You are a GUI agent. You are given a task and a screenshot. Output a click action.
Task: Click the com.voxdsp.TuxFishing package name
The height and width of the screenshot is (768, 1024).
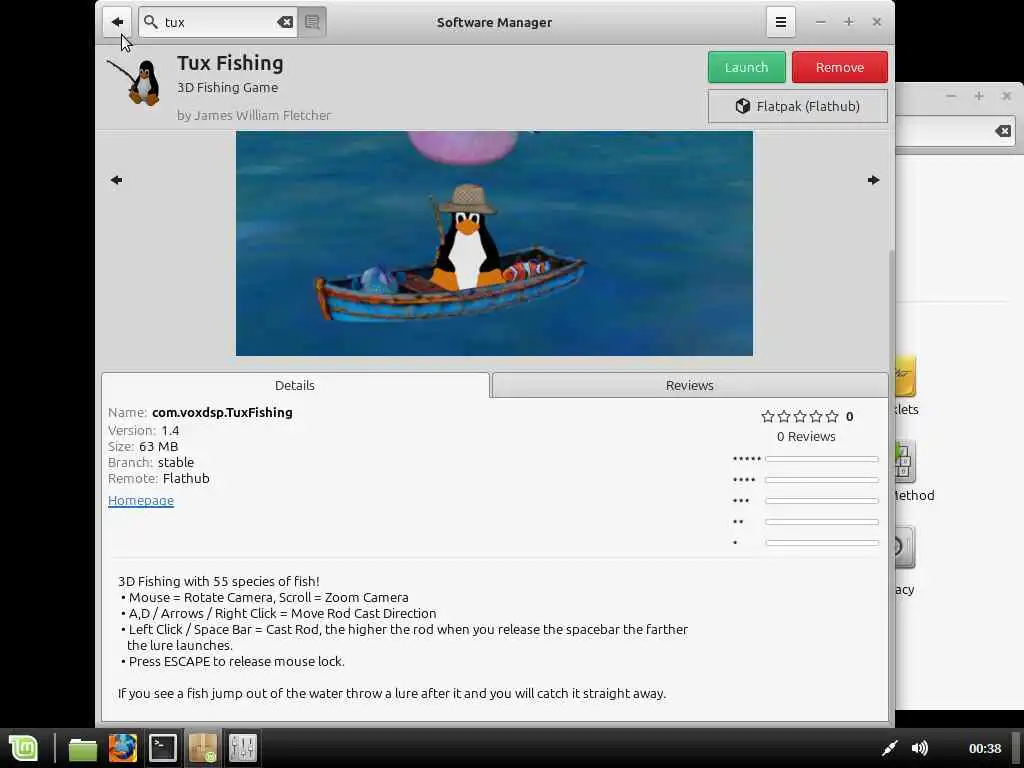click(x=222, y=413)
